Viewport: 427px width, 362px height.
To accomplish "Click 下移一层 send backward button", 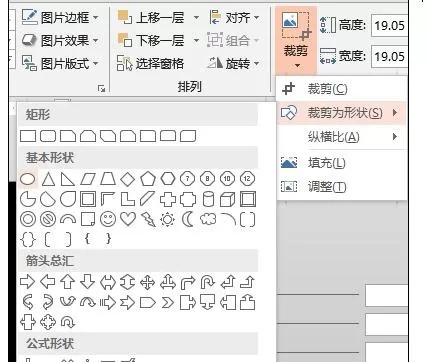I will click(152, 40).
